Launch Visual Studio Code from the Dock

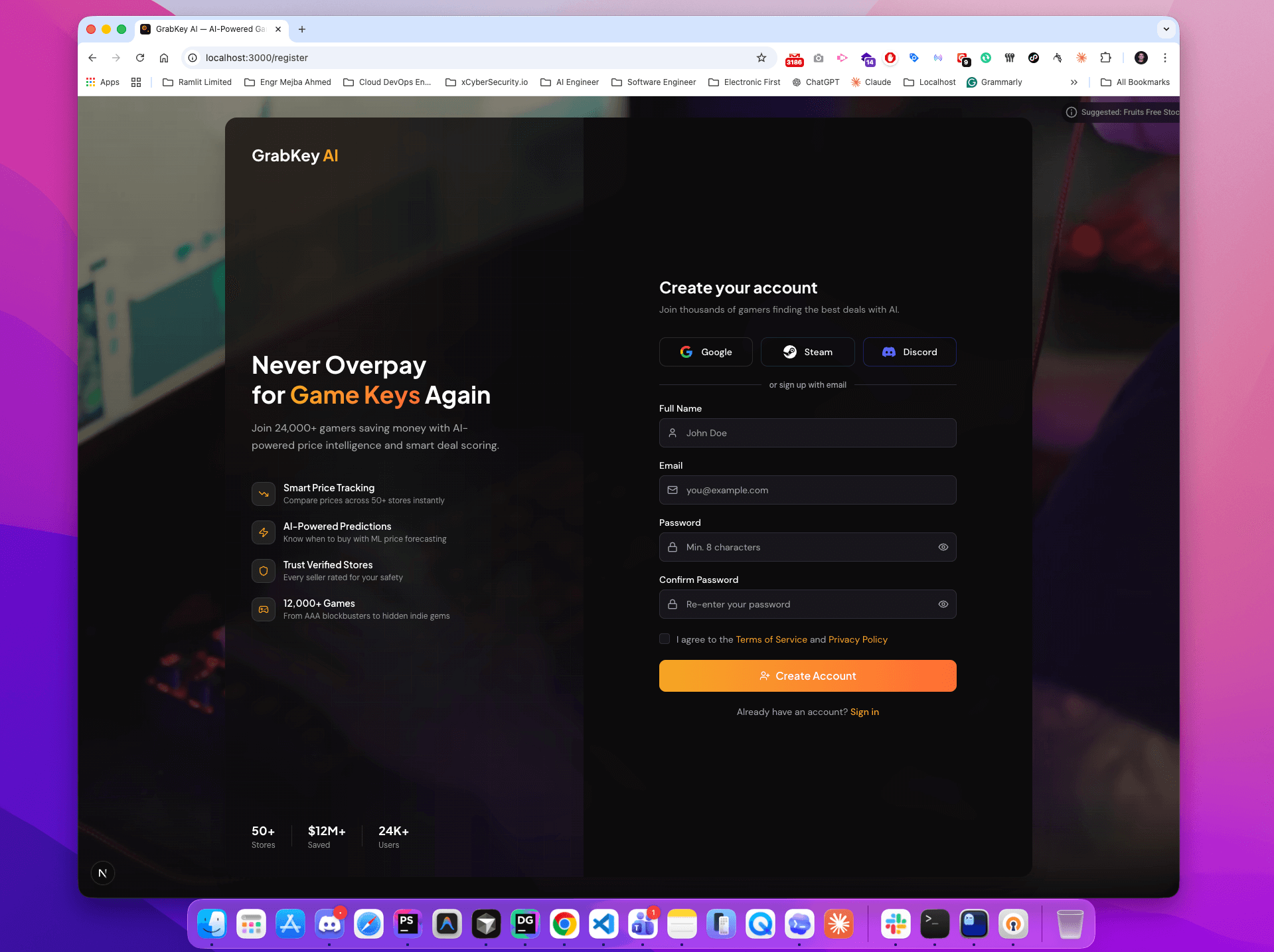[603, 923]
